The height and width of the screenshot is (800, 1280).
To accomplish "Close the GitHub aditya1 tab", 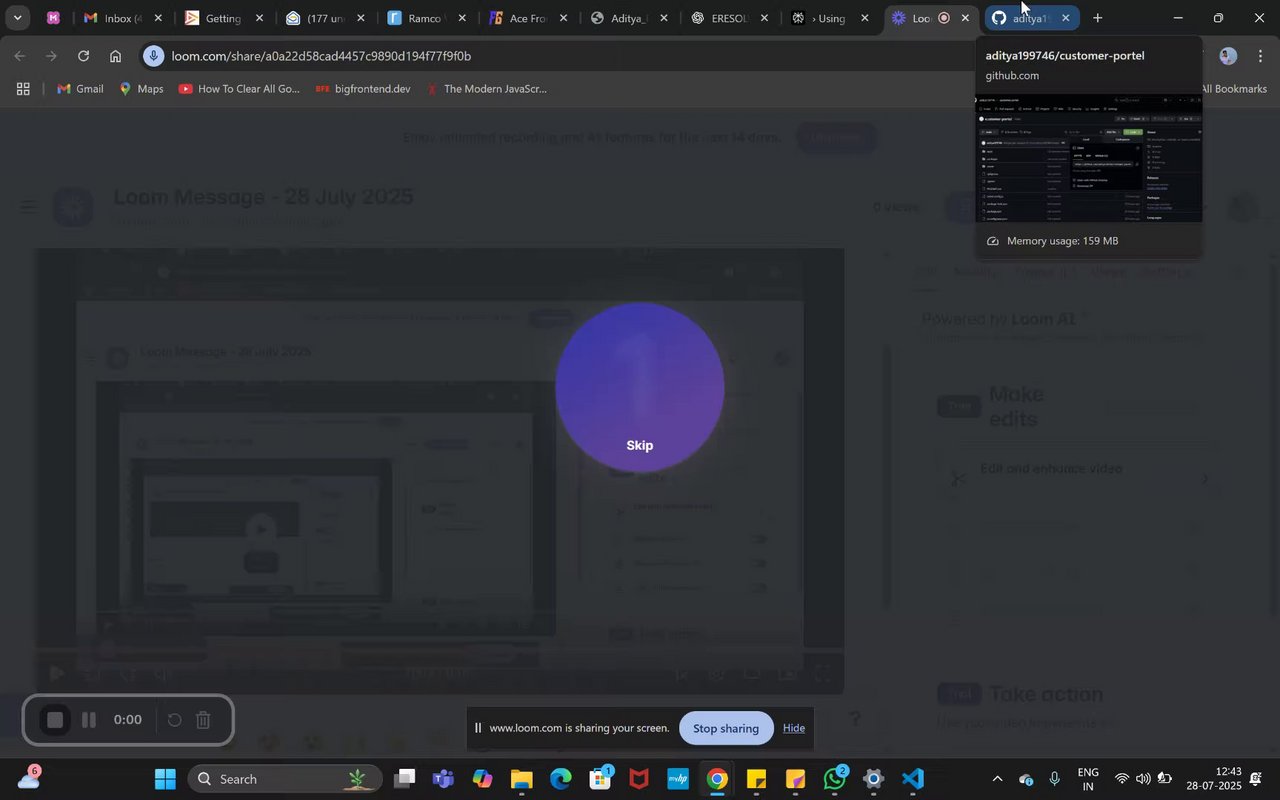I will [x=1066, y=18].
